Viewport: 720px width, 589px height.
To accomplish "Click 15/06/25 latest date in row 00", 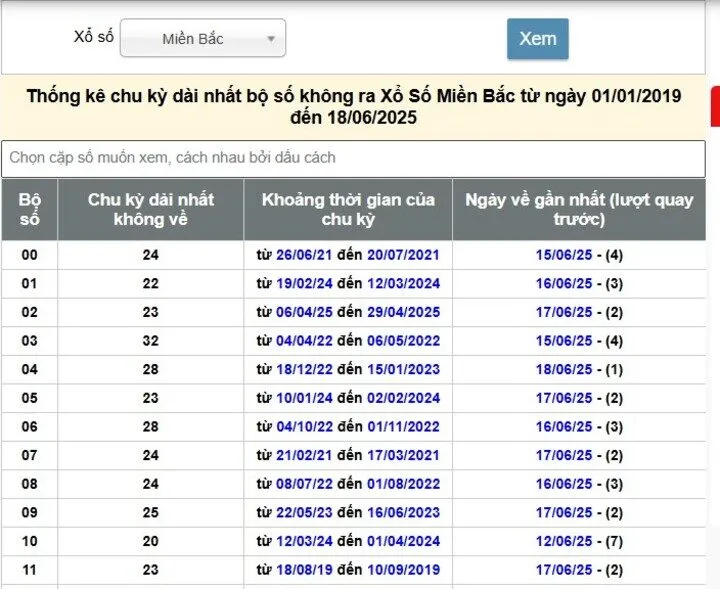I will pos(564,255).
